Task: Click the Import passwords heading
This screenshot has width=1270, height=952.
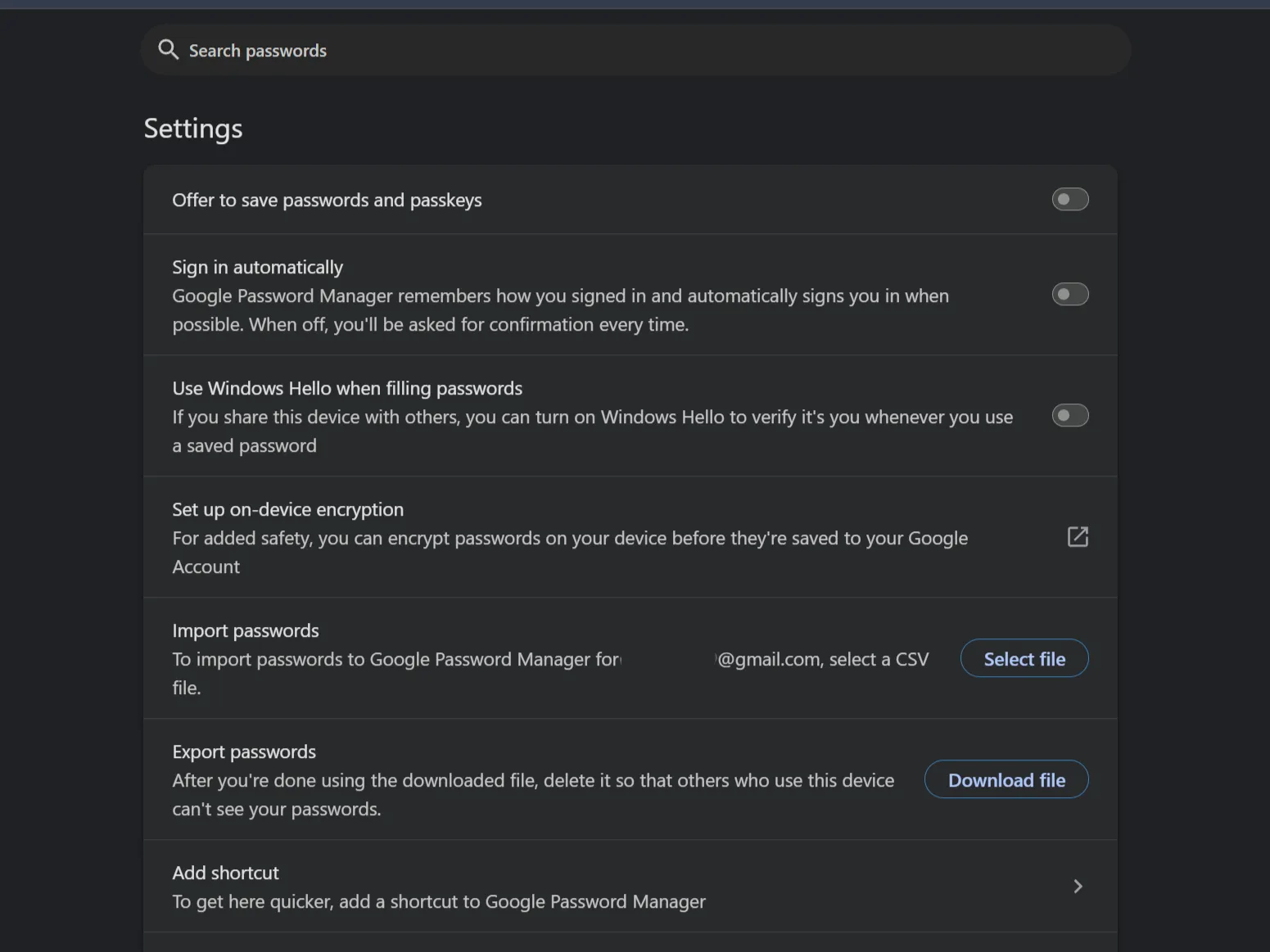Action: coord(246,631)
